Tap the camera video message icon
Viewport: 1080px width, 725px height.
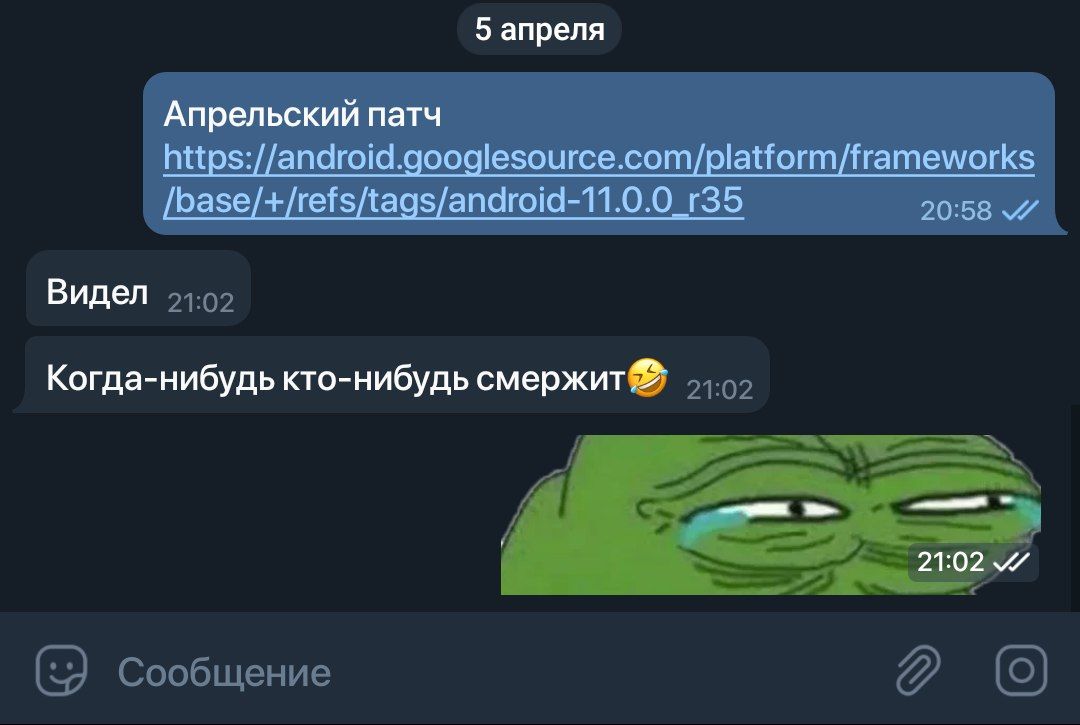(1021, 671)
